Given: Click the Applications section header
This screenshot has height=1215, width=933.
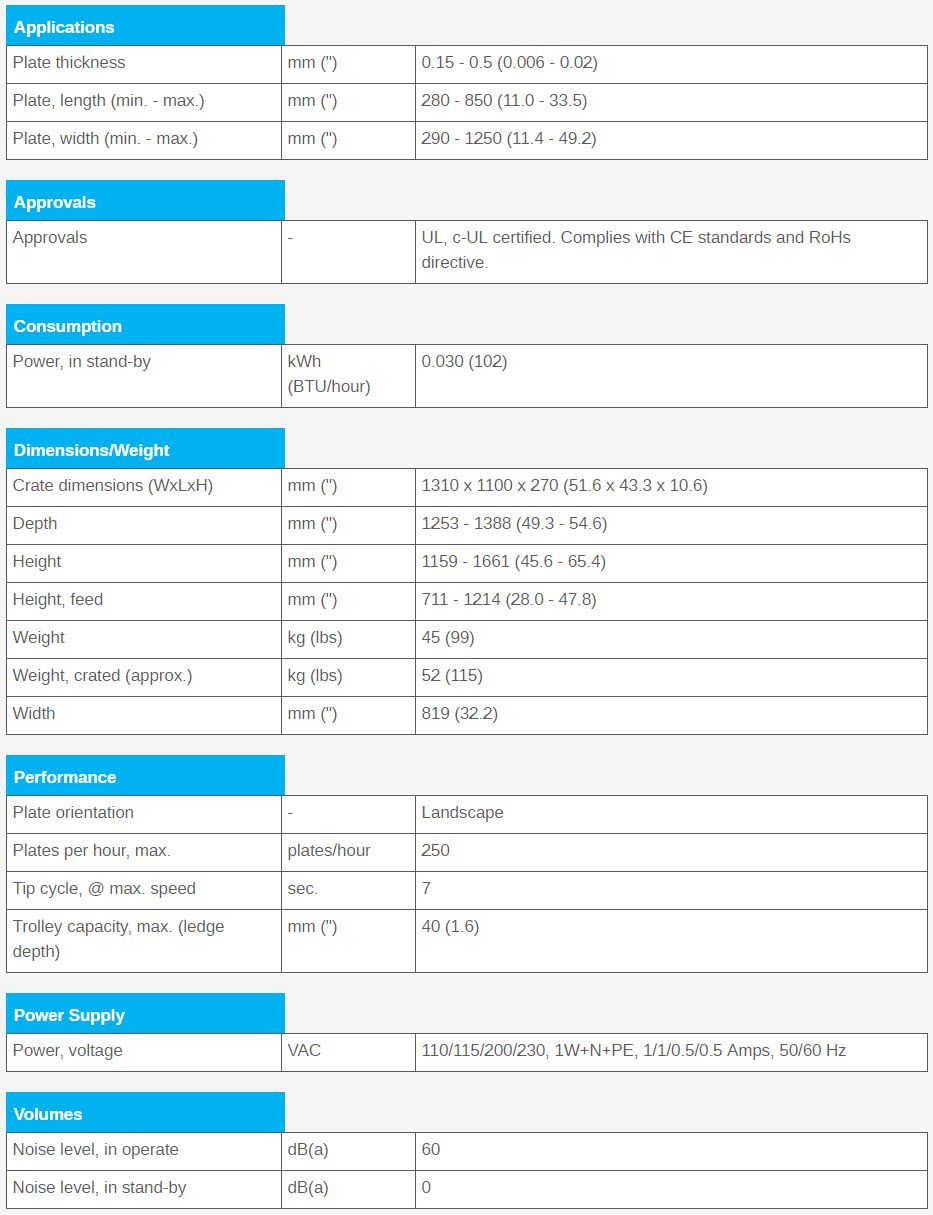Looking at the screenshot, I should (x=64, y=27).
